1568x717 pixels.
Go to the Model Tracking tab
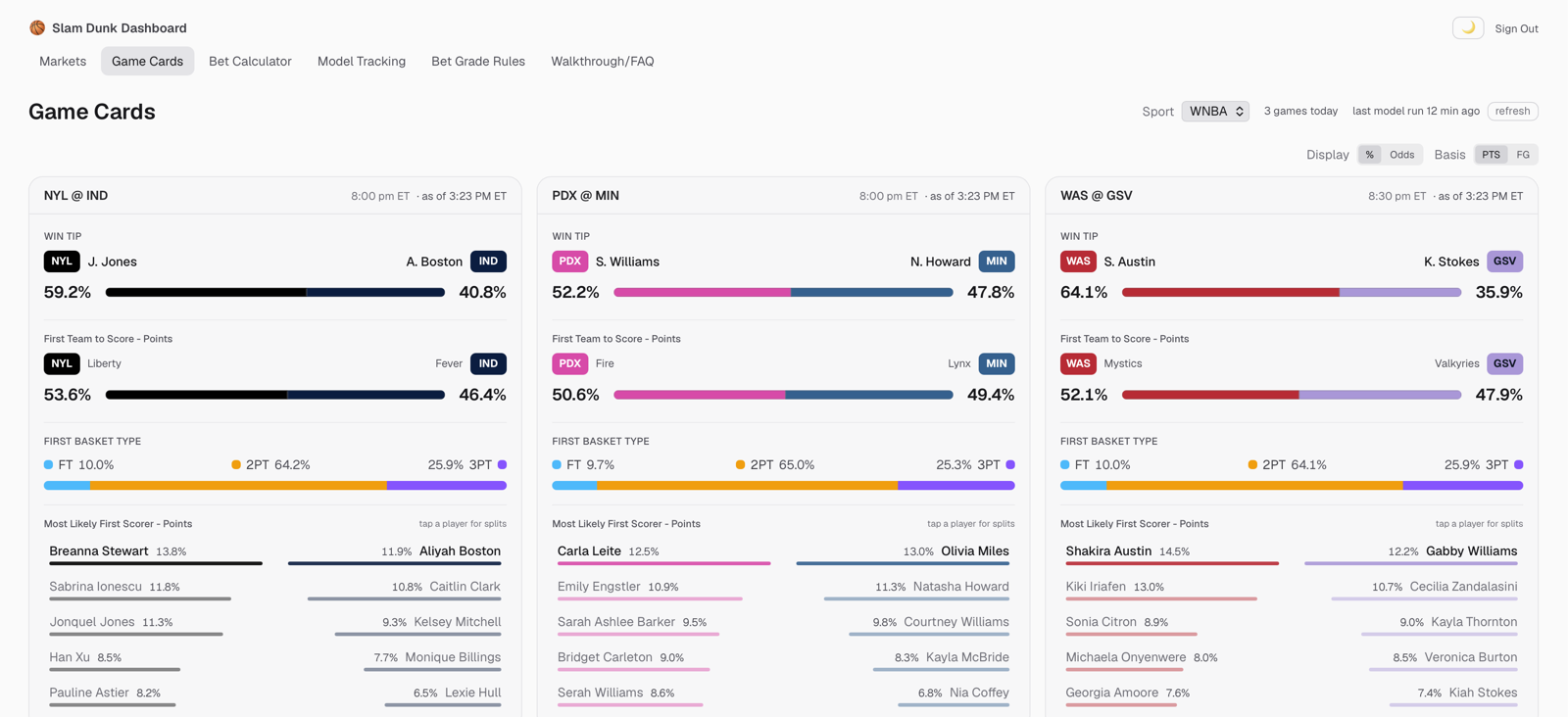pos(362,61)
